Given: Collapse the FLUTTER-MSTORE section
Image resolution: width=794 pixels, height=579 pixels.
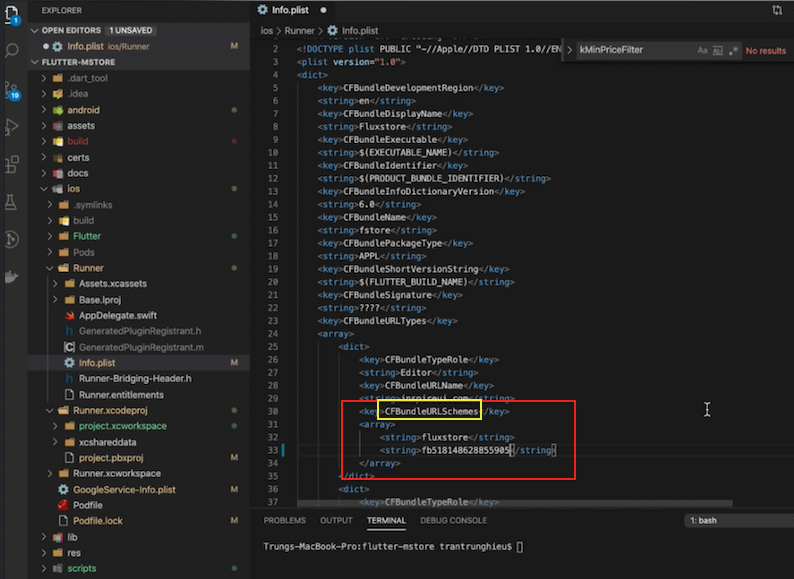Looking at the screenshot, I should (35, 62).
